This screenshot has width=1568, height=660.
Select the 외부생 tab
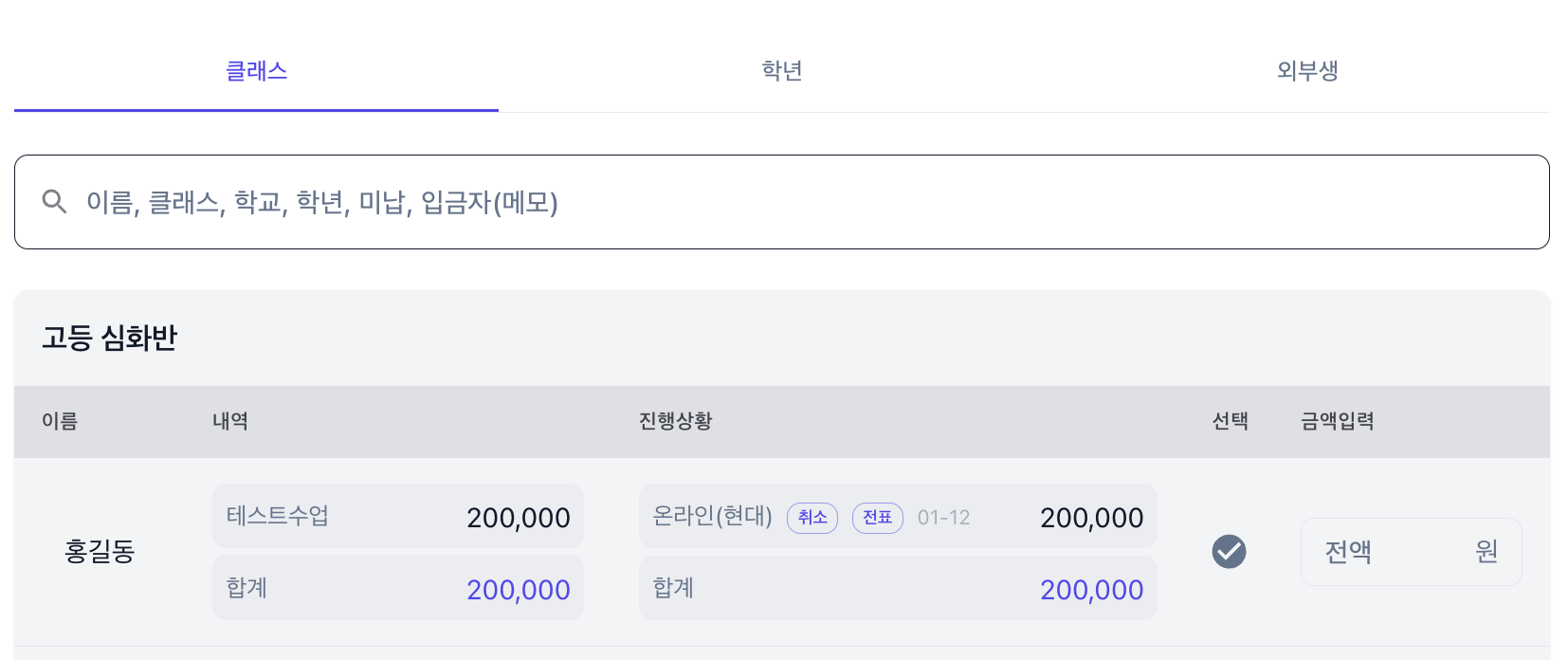(x=1307, y=71)
